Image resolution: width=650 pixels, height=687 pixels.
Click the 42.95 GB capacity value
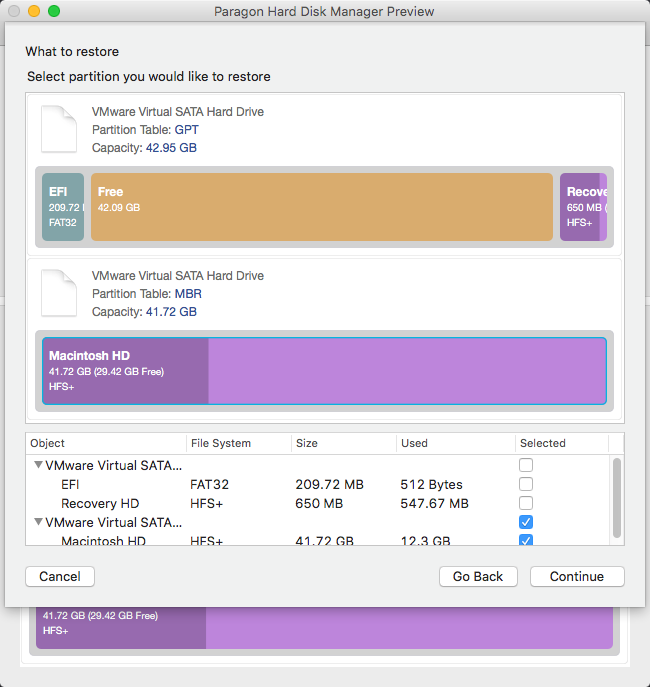coord(171,148)
